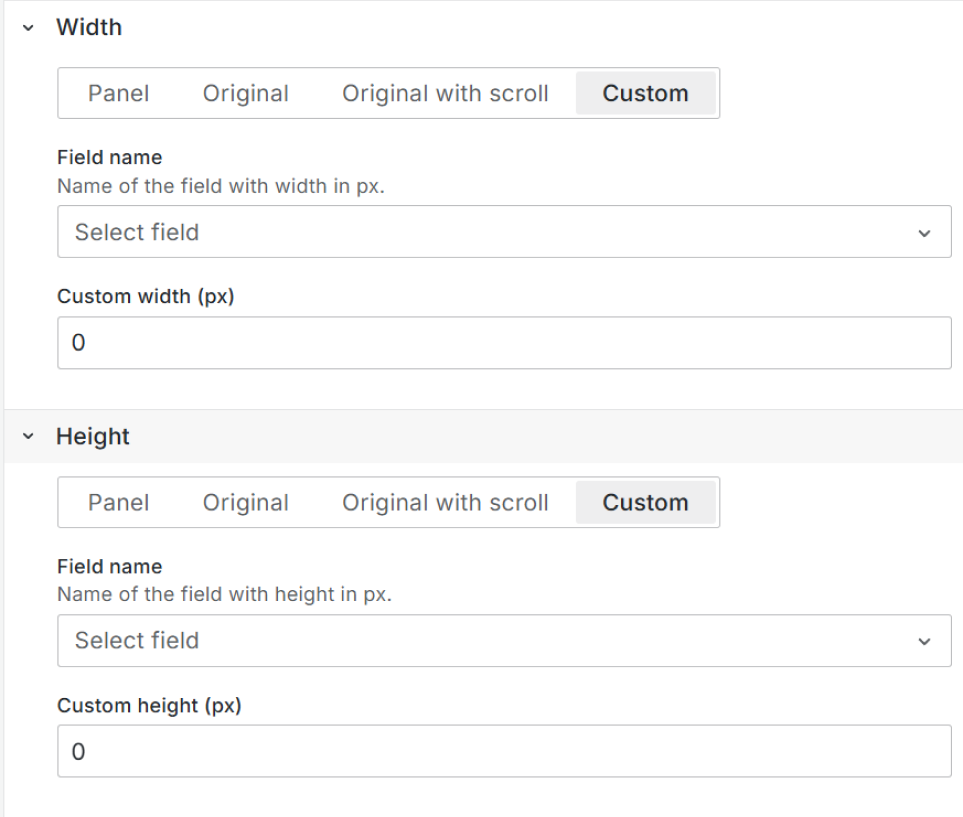Collapse the Height section chevron
This screenshot has width=963, height=817.
(x=28, y=437)
